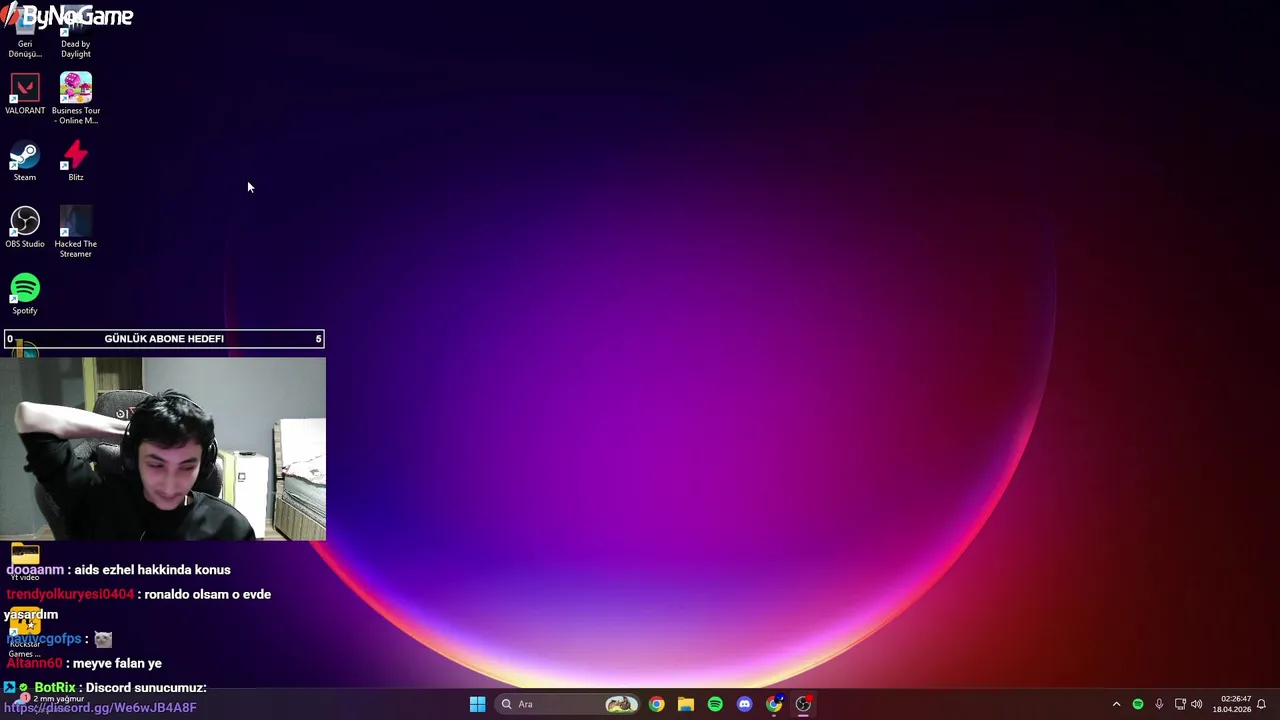Open the network status tray icon
The height and width of the screenshot is (720, 1280).
pyautogui.click(x=1180, y=704)
